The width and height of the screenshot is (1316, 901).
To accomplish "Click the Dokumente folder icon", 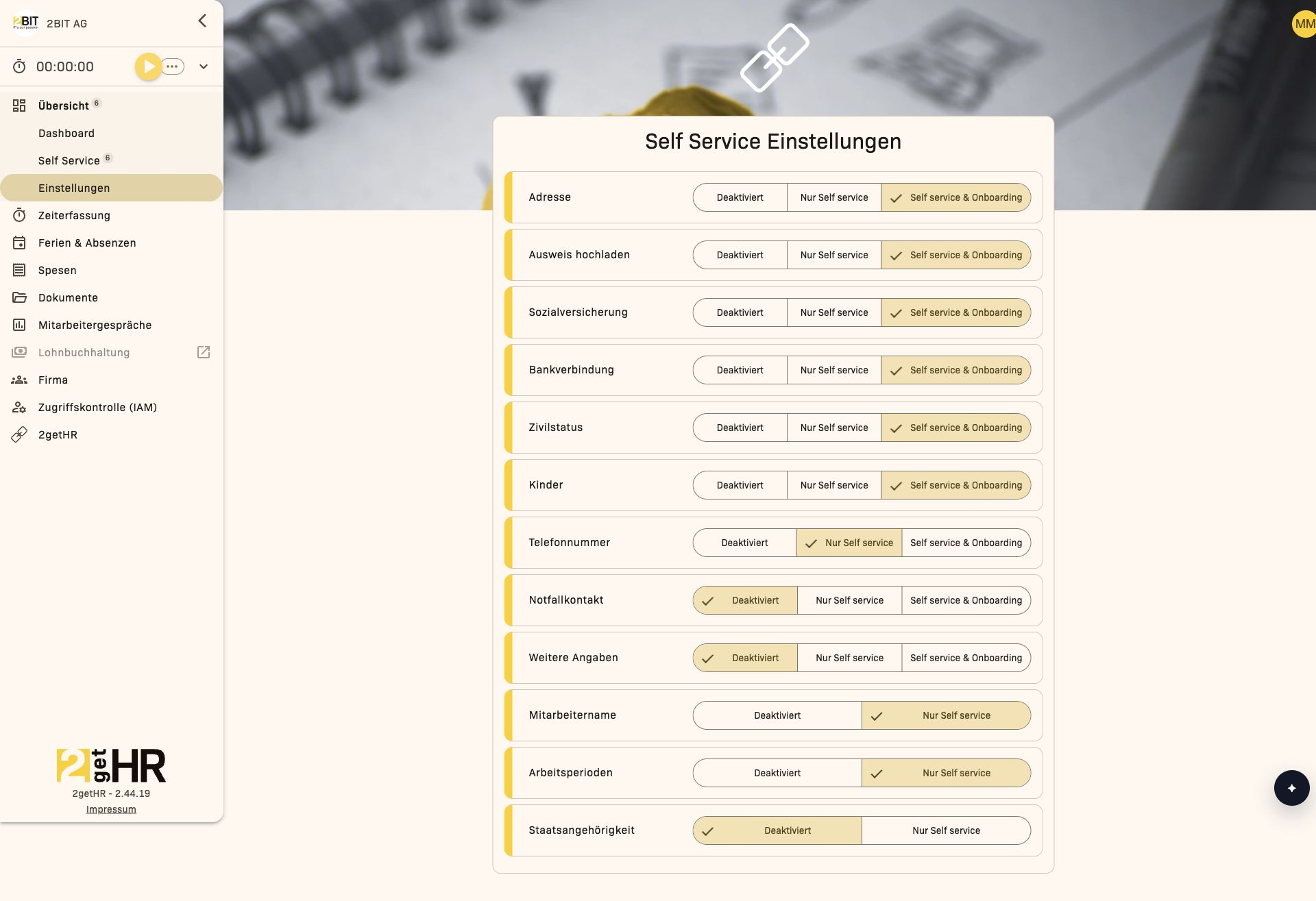I will coord(19,297).
